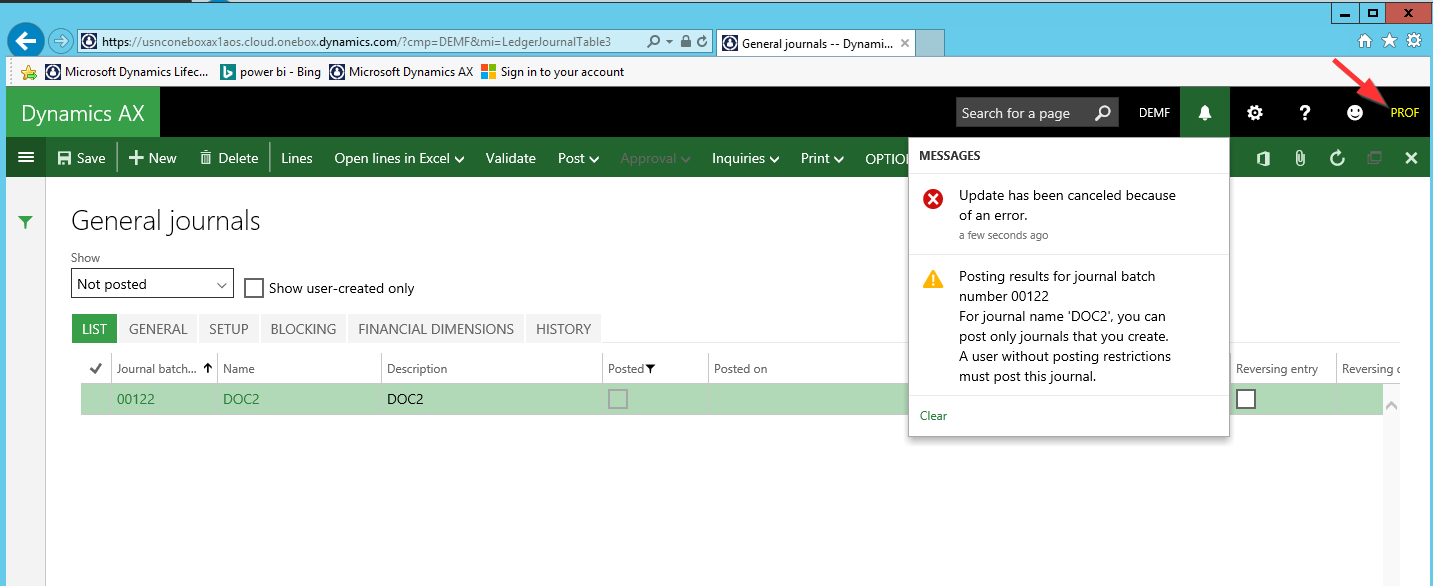Click the refresh icon in the action bar
The image size is (1433, 586).
pos(1337,158)
